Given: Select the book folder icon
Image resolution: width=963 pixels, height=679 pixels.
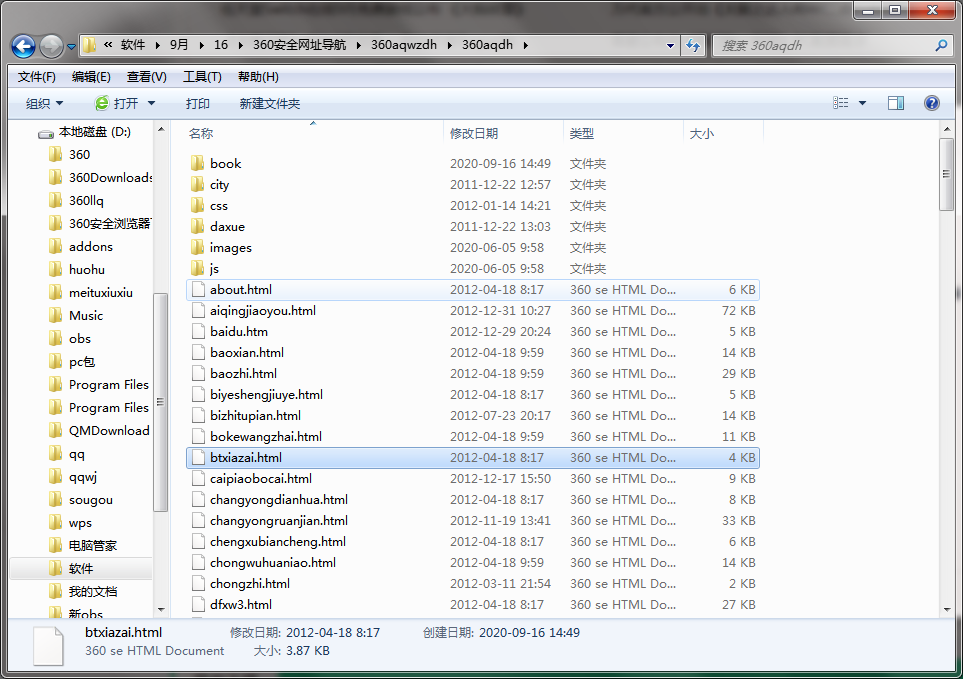Looking at the screenshot, I should [x=197, y=163].
